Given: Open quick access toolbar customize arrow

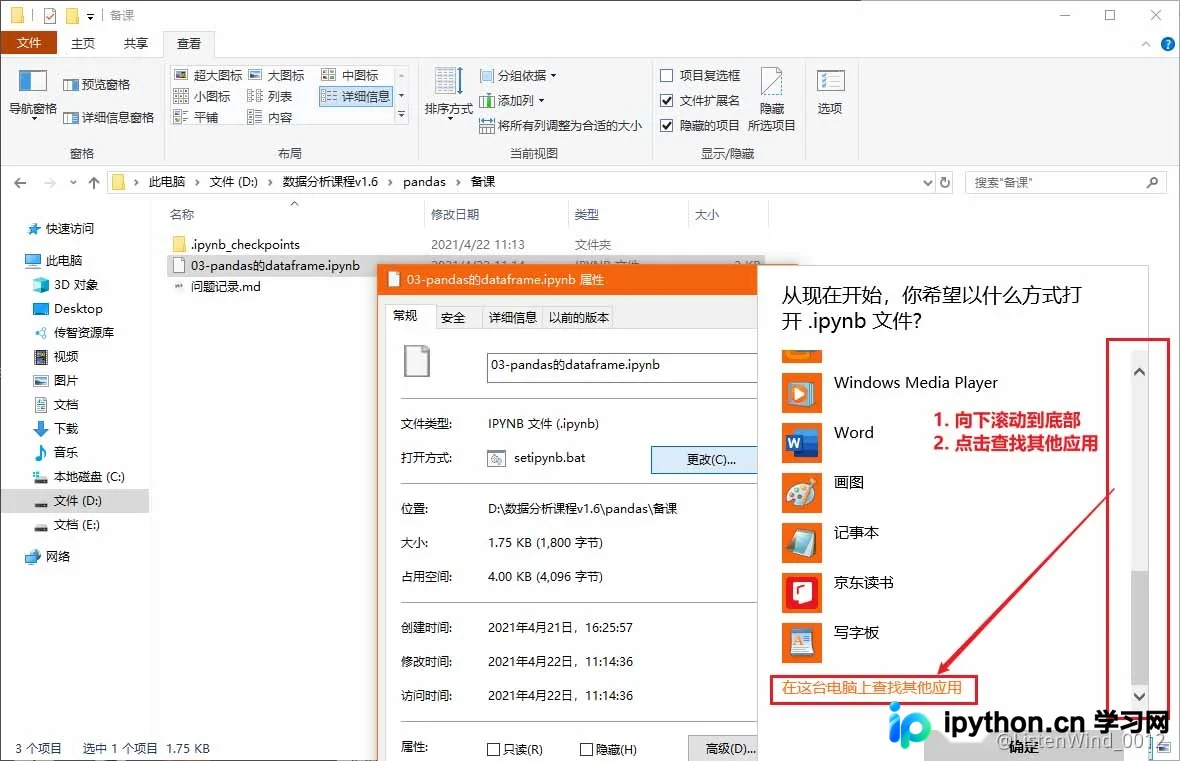Looking at the screenshot, I should [90, 16].
